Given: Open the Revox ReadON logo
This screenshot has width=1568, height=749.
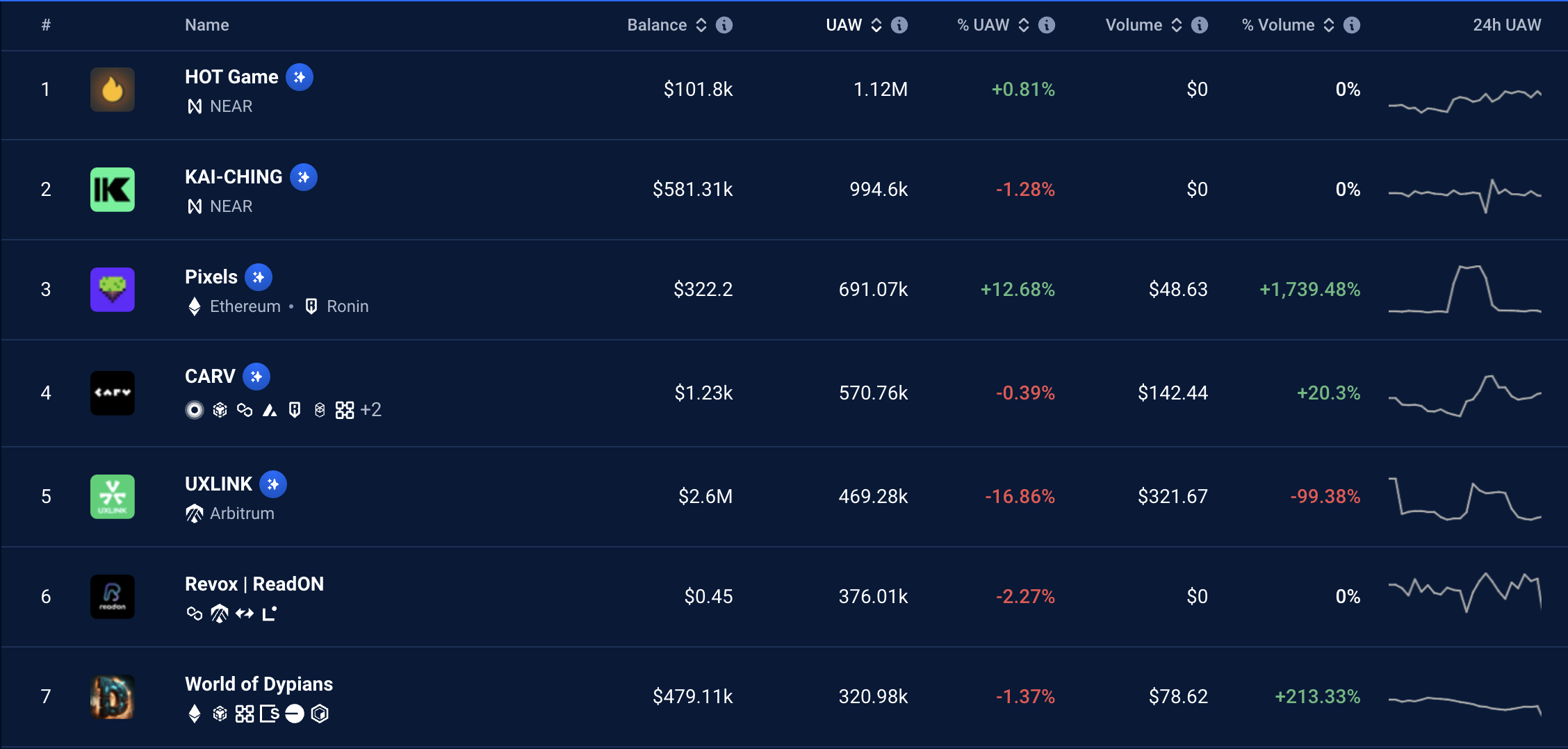Looking at the screenshot, I should coord(113,597).
